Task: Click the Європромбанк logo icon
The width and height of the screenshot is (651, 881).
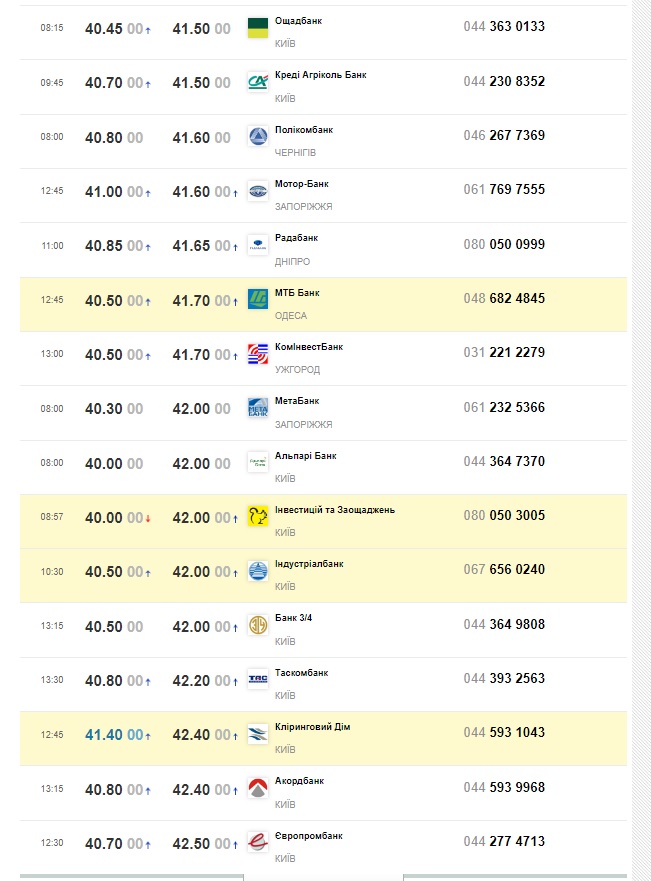Action: click(x=258, y=843)
